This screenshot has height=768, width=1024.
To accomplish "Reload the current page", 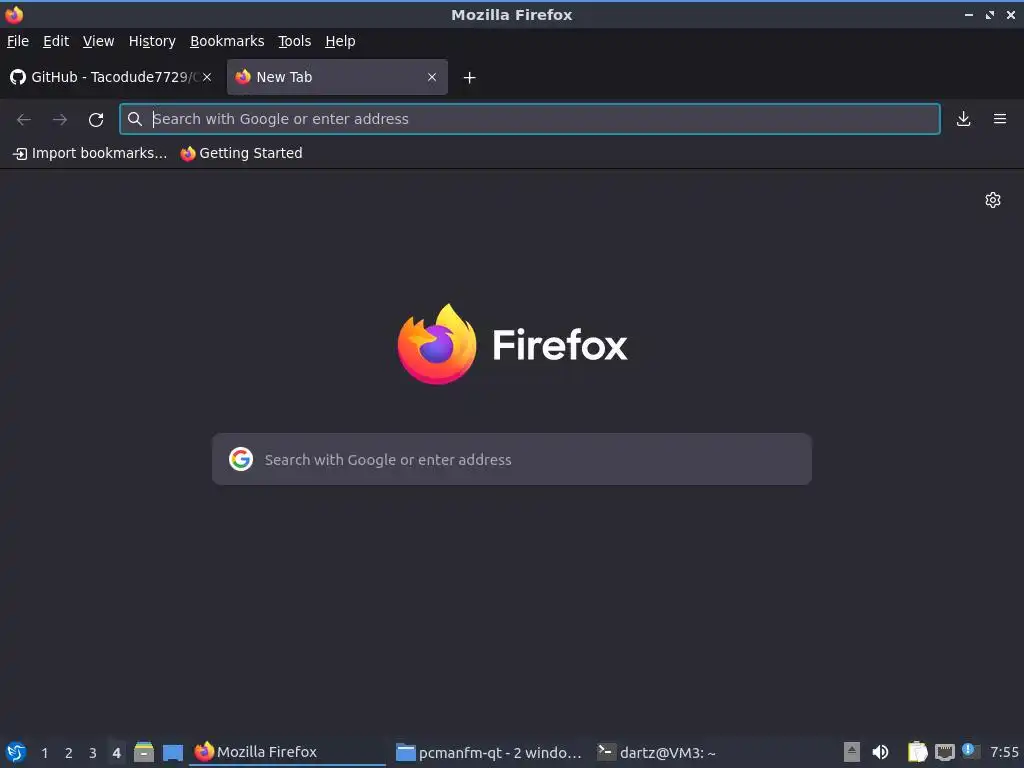I will pyautogui.click(x=96, y=119).
